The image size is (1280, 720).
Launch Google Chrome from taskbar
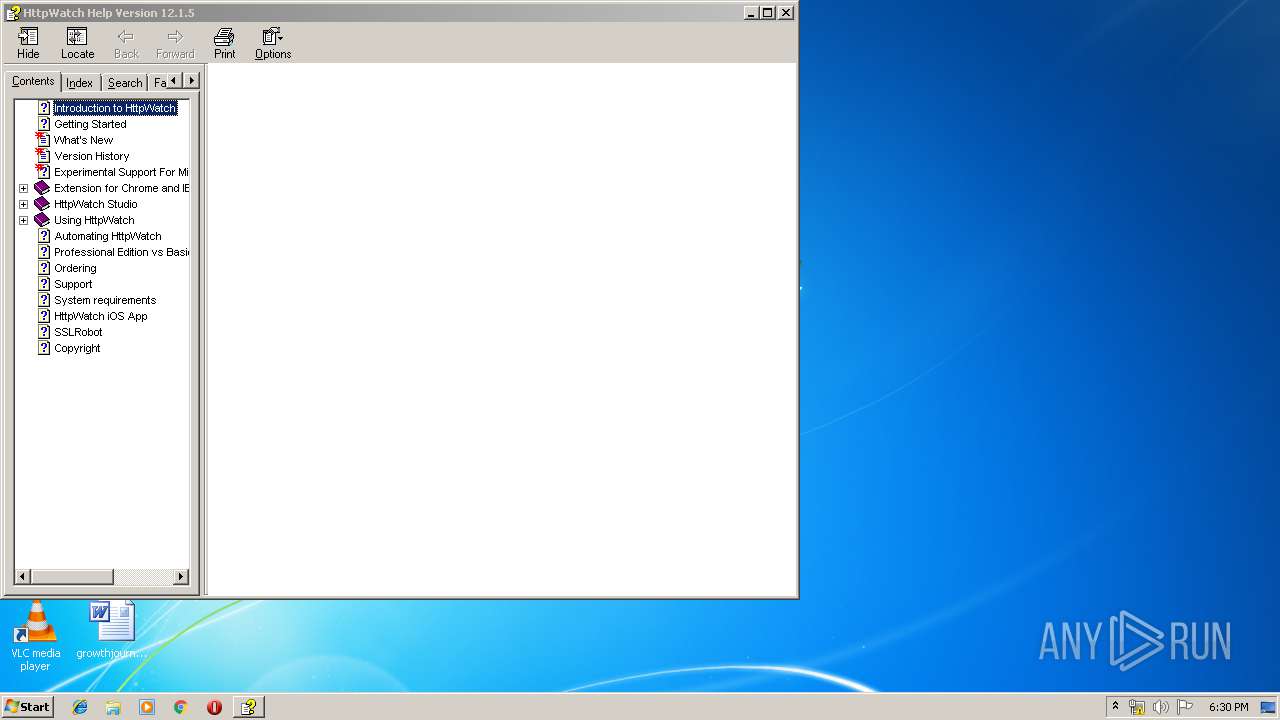click(180, 707)
